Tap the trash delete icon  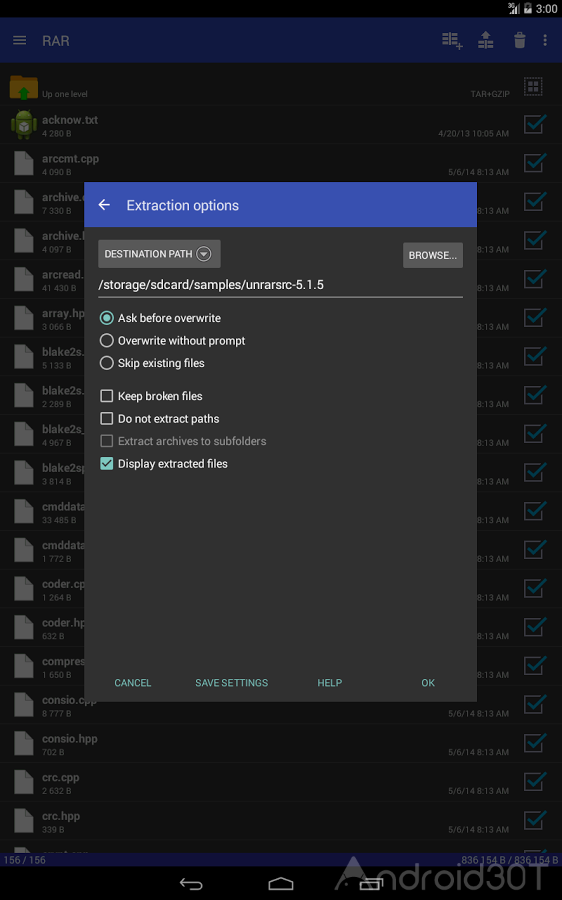(x=520, y=40)
